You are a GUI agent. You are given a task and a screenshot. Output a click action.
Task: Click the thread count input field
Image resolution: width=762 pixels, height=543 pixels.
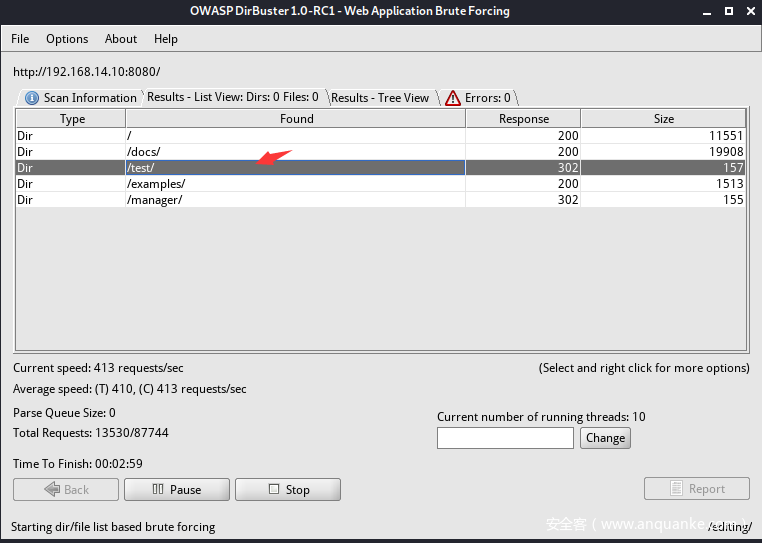coord(505,438)
